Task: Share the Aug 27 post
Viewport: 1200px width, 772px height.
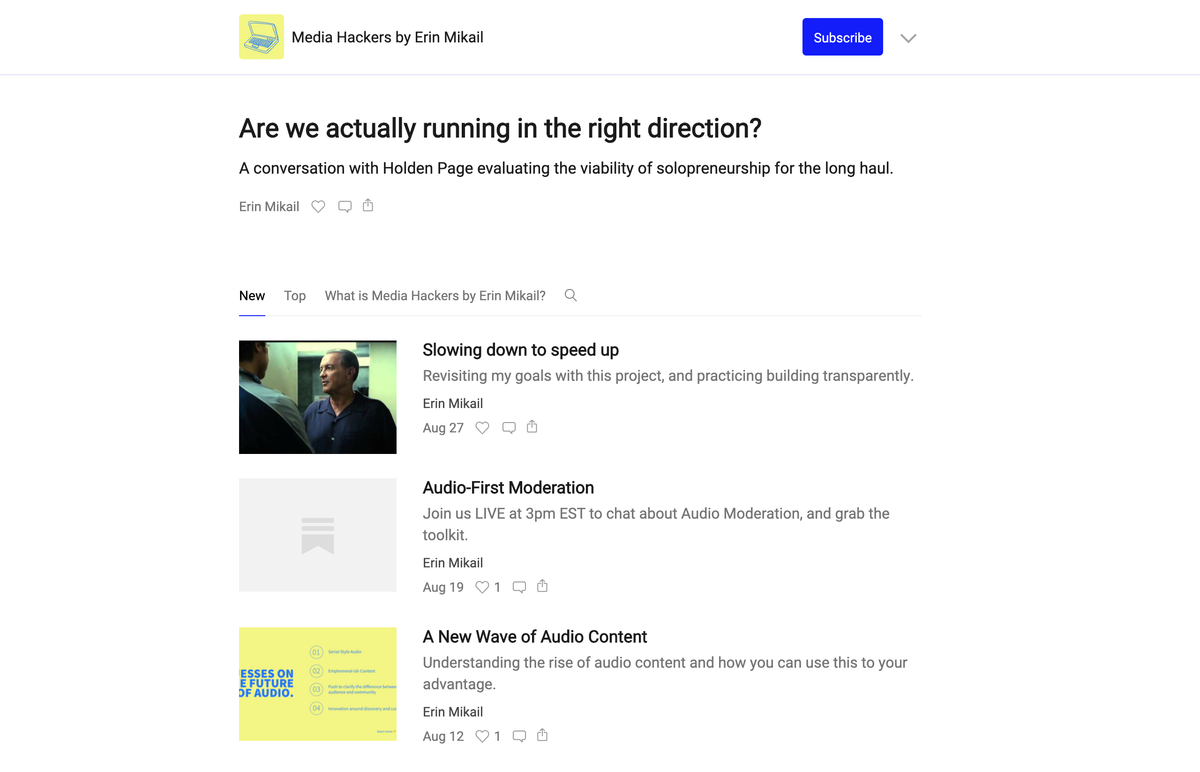Action: click(x=532, y=427)
